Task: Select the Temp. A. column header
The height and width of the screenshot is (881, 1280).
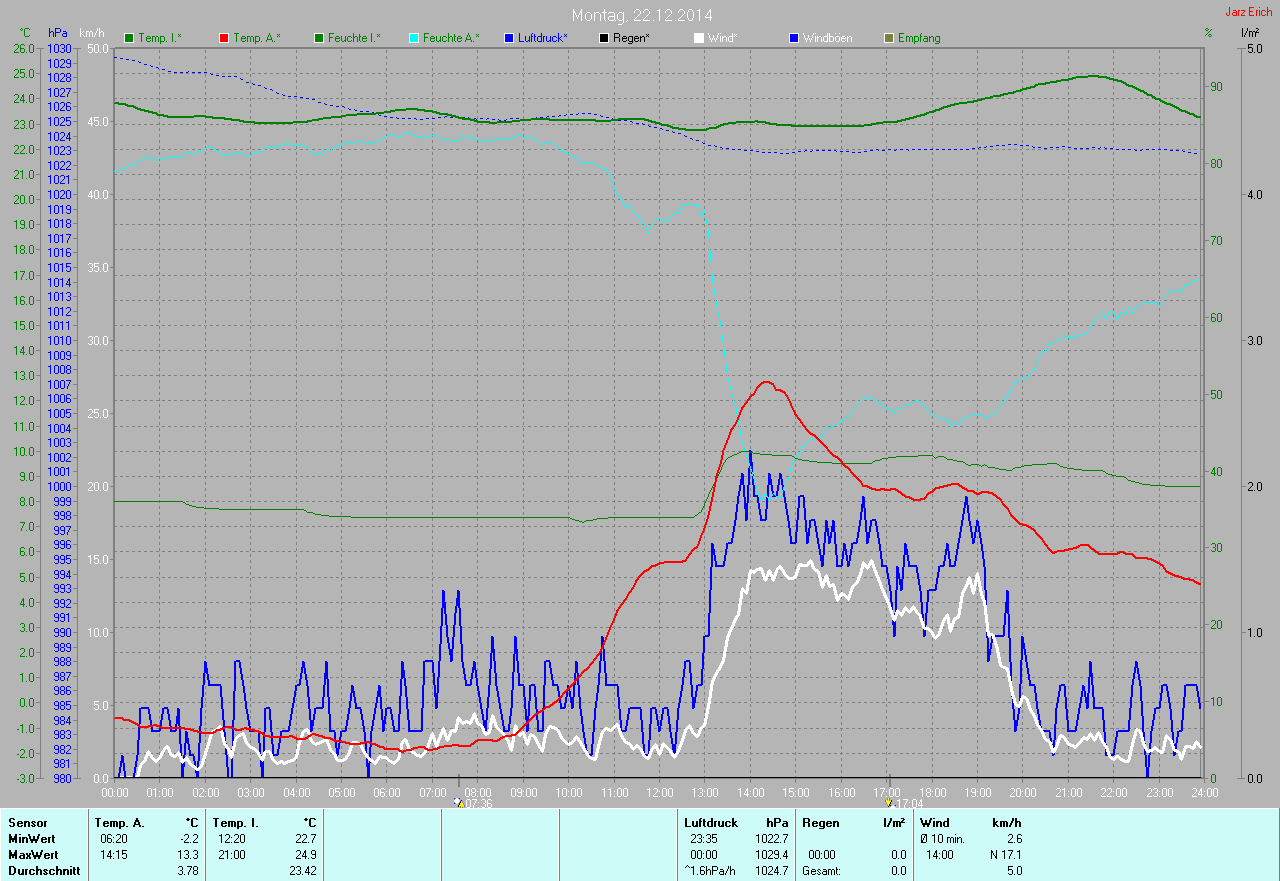Action: pos(119,822)
